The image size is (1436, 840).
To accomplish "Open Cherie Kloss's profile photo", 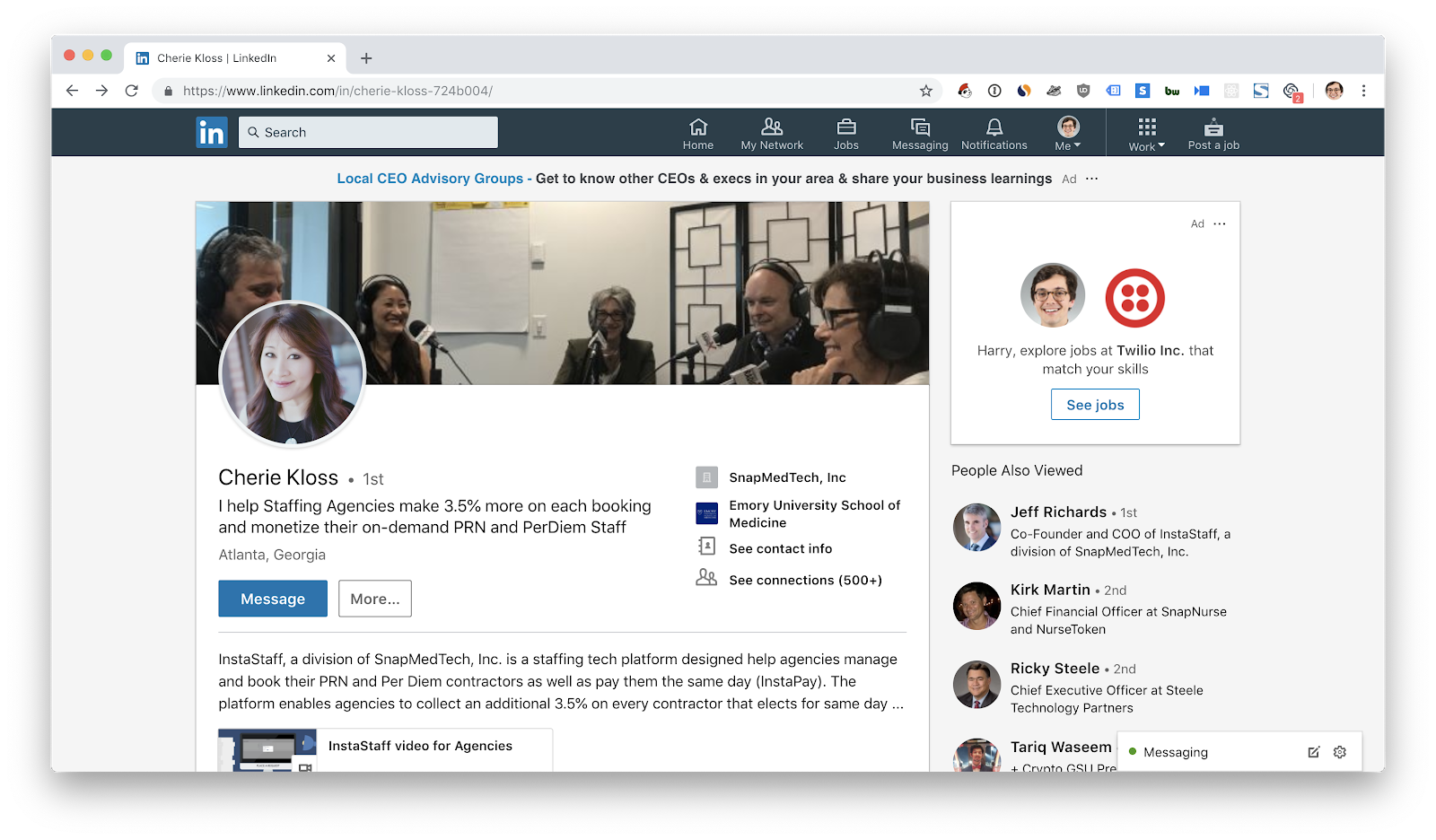I will [293, 373].
